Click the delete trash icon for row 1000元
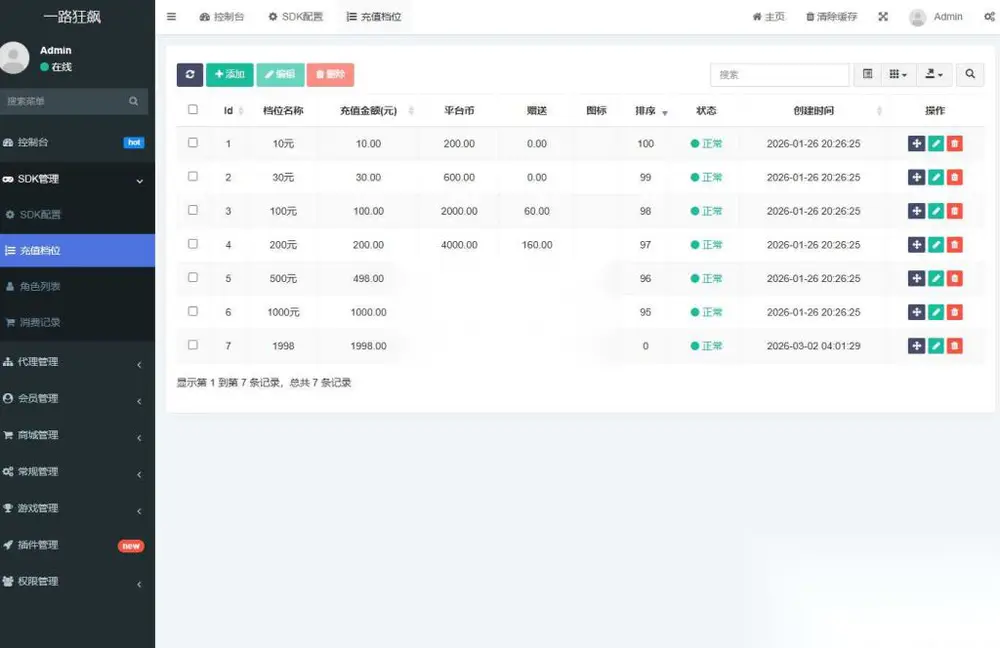Screen dimensions: 1000x648 [955, 313]
